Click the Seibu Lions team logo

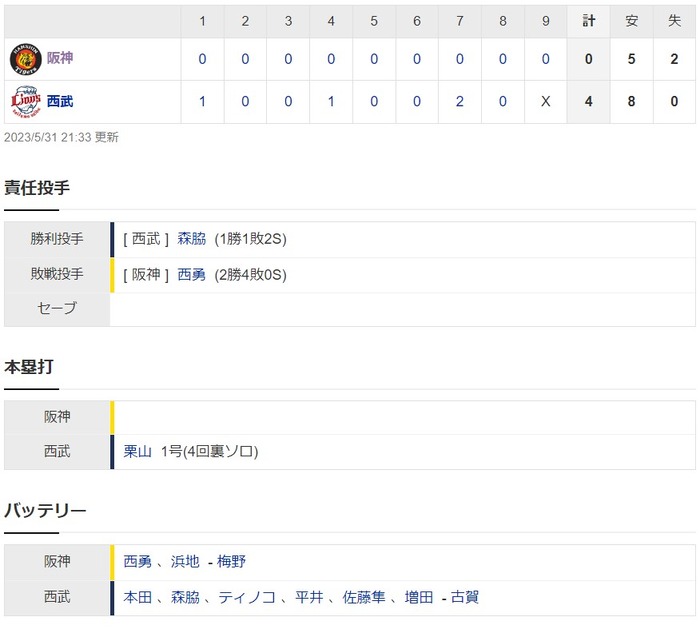coord(25,102)
